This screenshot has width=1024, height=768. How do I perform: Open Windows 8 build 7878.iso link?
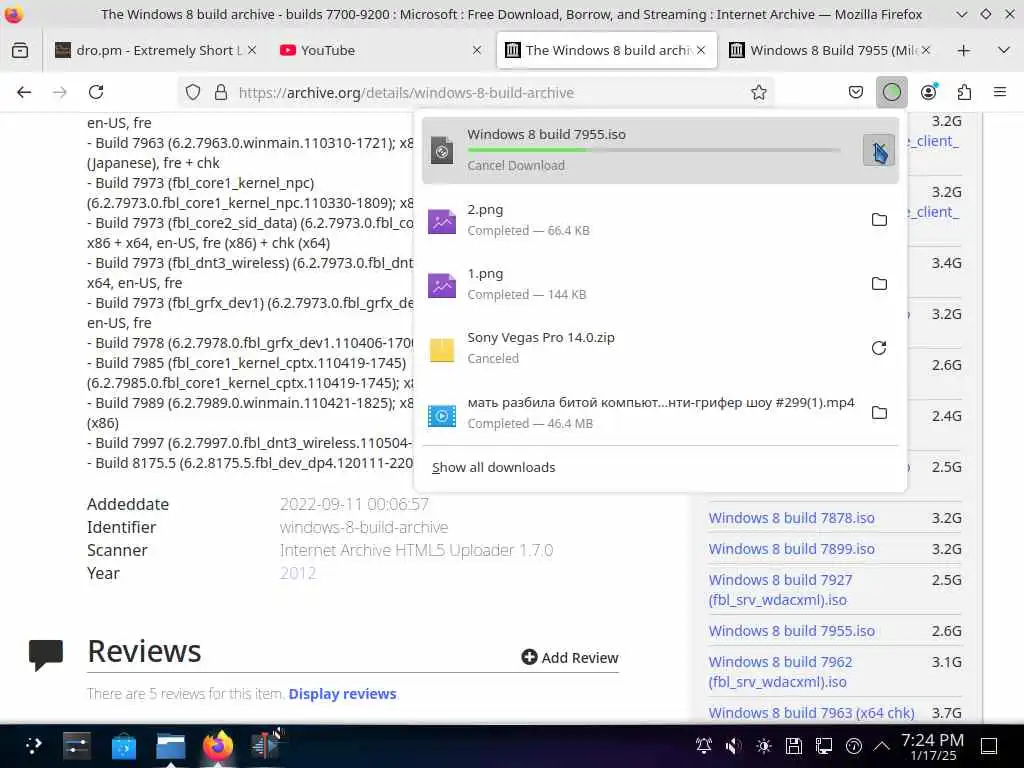pyautogui.click(x=792, y=518)
